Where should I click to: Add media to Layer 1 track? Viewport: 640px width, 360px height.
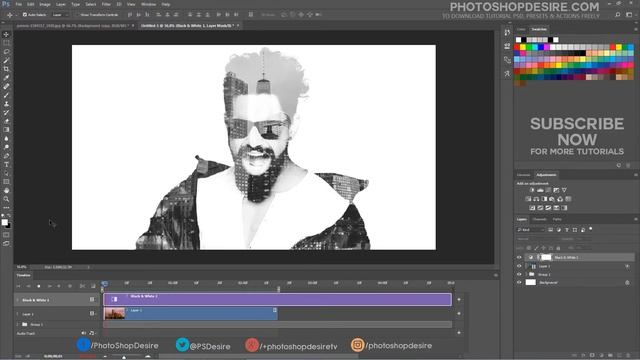pos(459,313)
